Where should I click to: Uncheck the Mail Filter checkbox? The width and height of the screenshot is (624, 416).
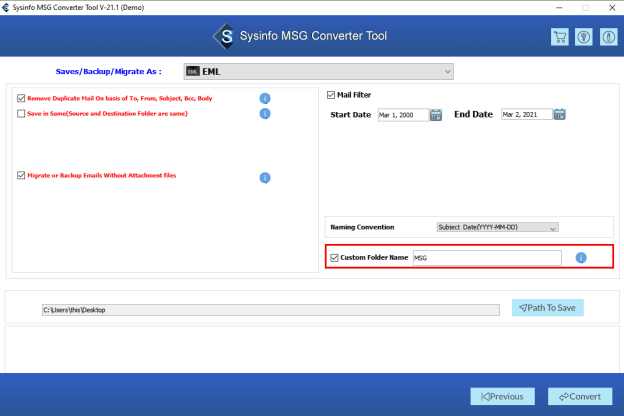(331, 95)
